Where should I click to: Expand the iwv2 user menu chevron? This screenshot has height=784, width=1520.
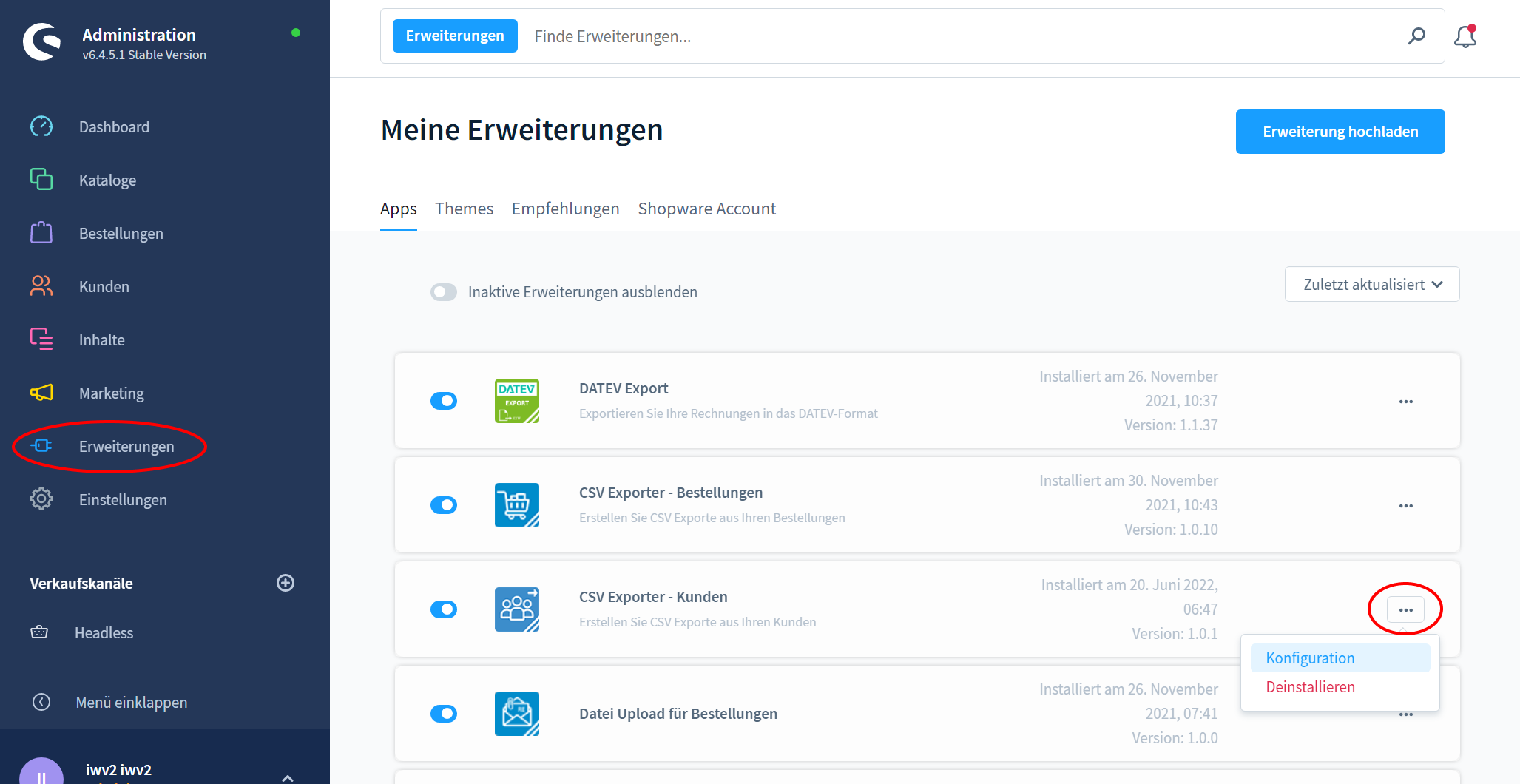pyautogui.click(x=288, y=777)
